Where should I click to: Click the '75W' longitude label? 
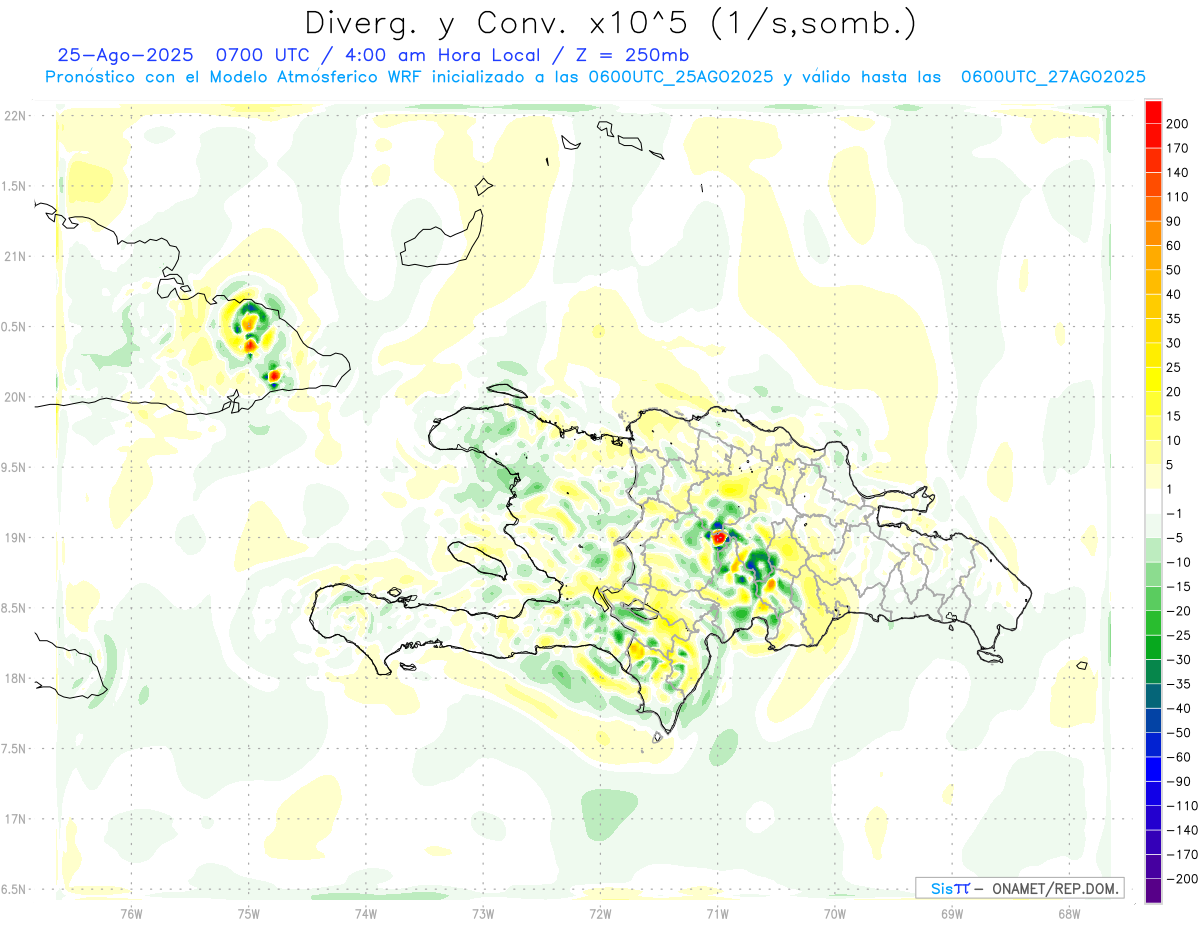[249, 913]
